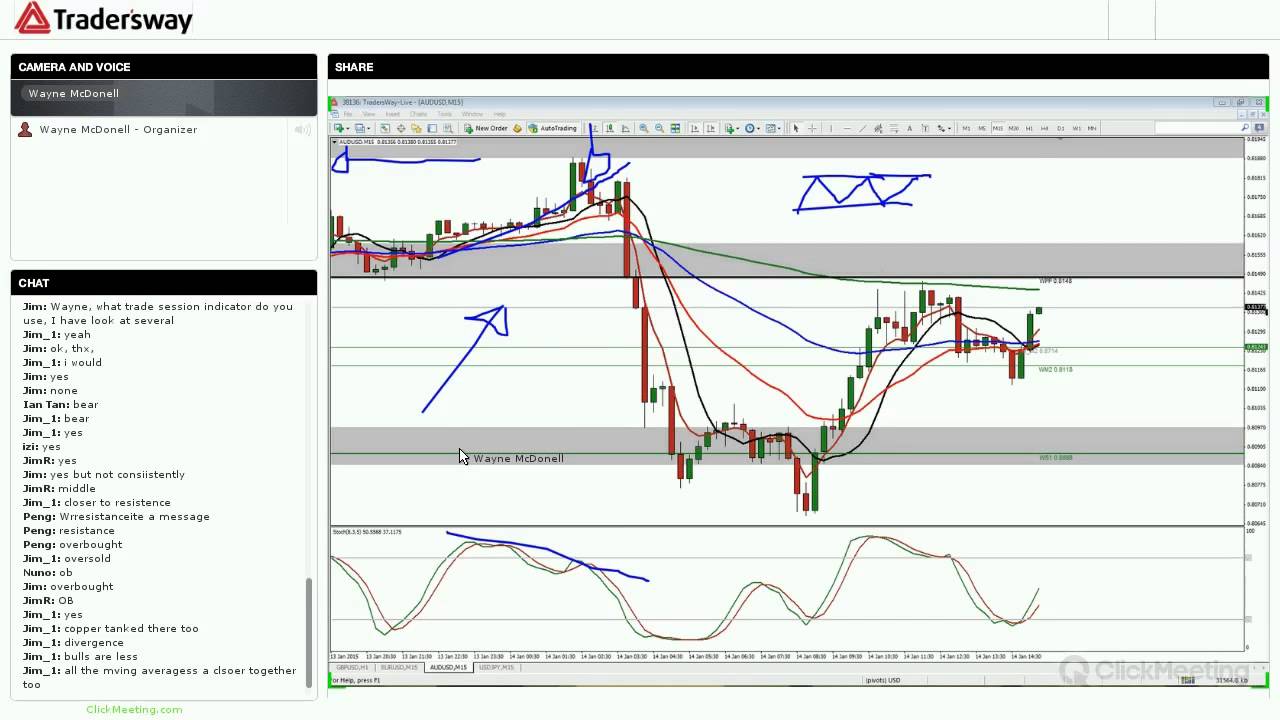Open the Strategy Tester icon

448,128
